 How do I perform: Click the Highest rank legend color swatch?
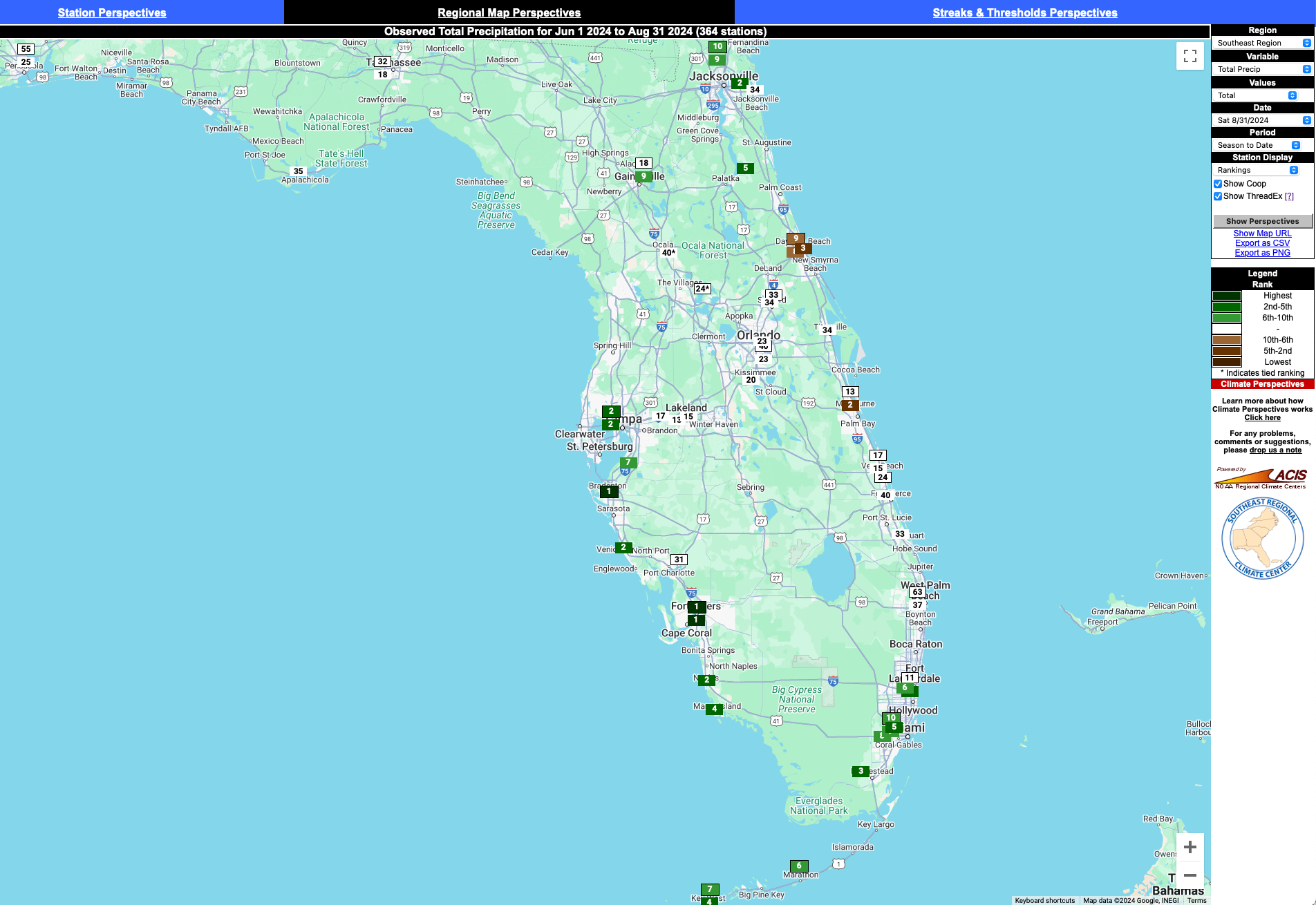pyautogui.click(x=1227, y=296)
